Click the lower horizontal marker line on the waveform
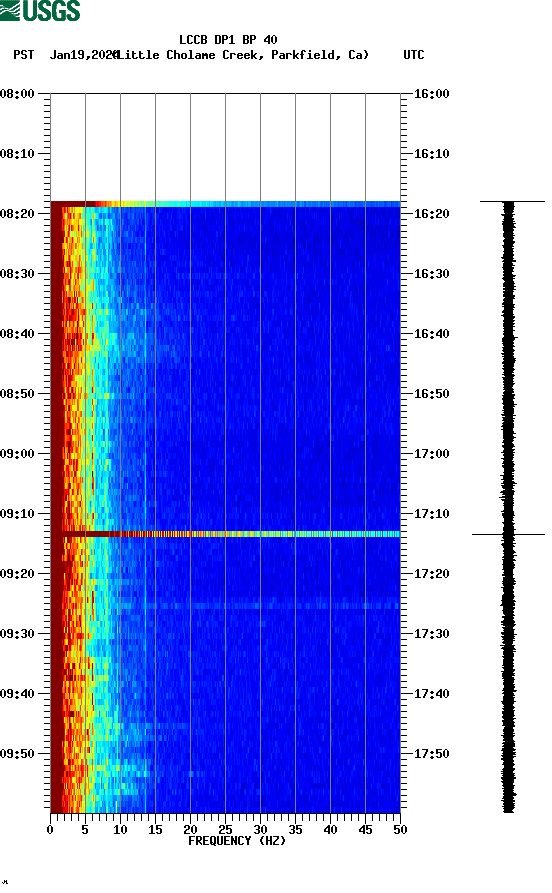The width and height of the screenshot is (552, 893). tap(508, 534)
